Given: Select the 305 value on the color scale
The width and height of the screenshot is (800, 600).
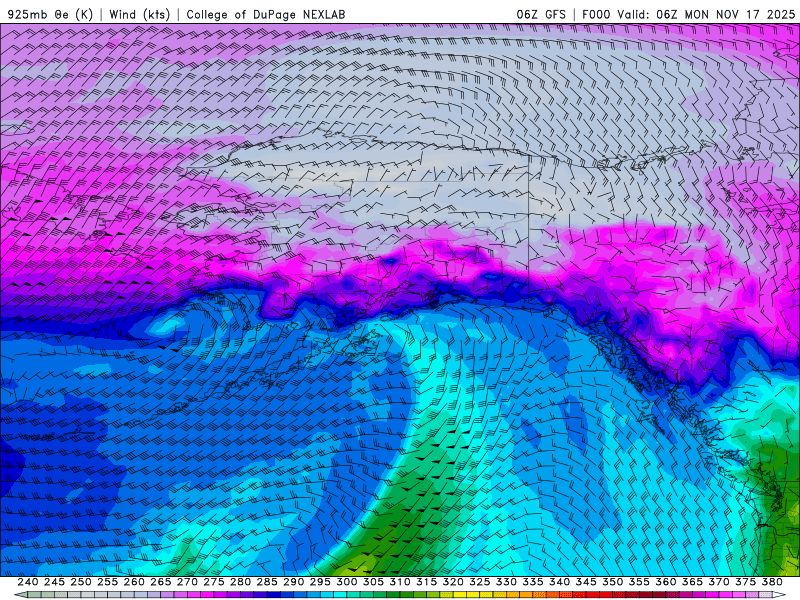Looking at the screenshot, I should pos(373,582).
